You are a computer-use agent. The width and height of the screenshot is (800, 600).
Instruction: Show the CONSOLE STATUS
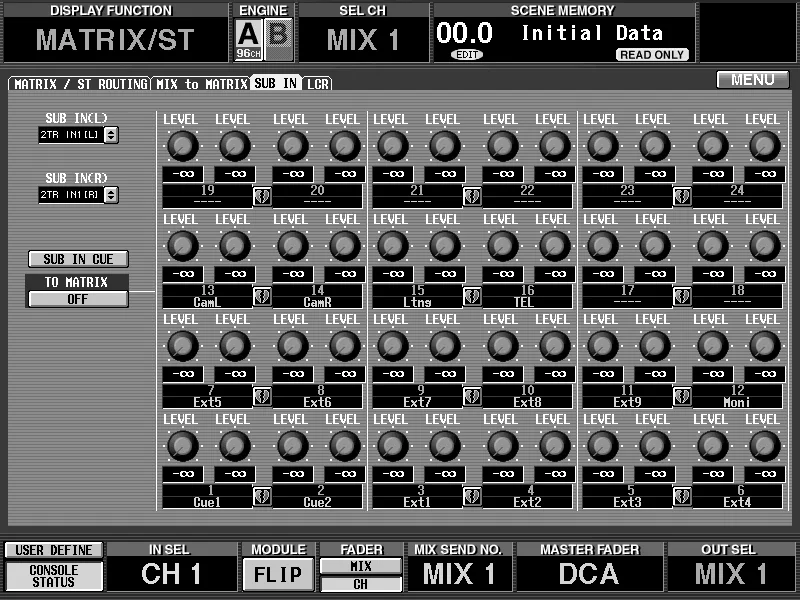tap(54, 576)
